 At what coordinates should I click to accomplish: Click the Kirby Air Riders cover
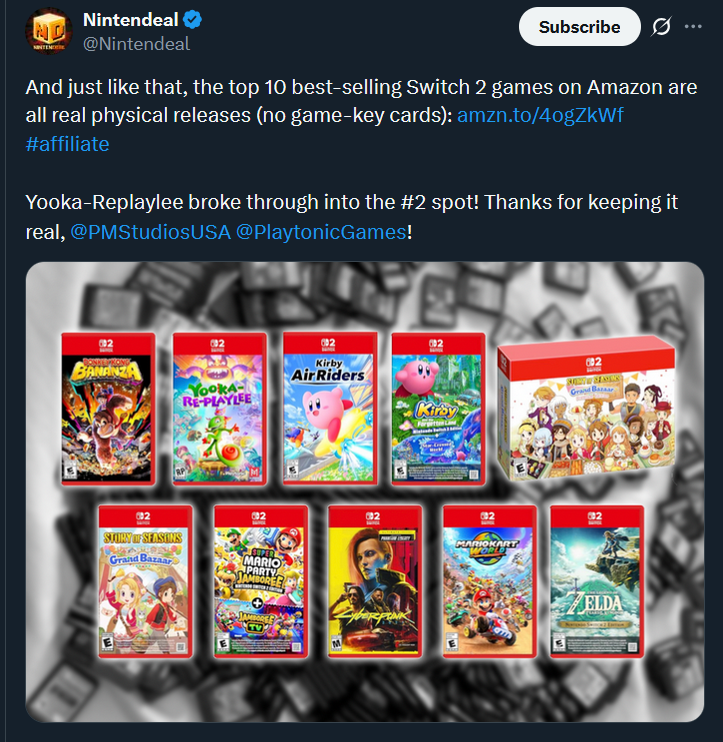[330, 408]
